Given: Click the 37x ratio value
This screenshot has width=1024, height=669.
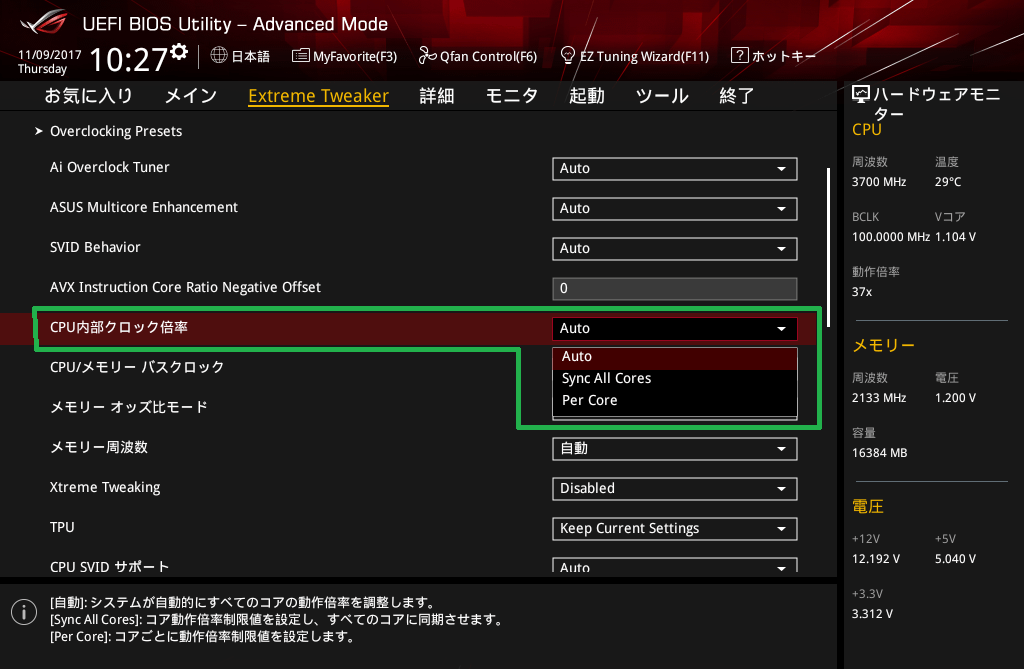Looking at the screenshot, I should coord(861,292).
